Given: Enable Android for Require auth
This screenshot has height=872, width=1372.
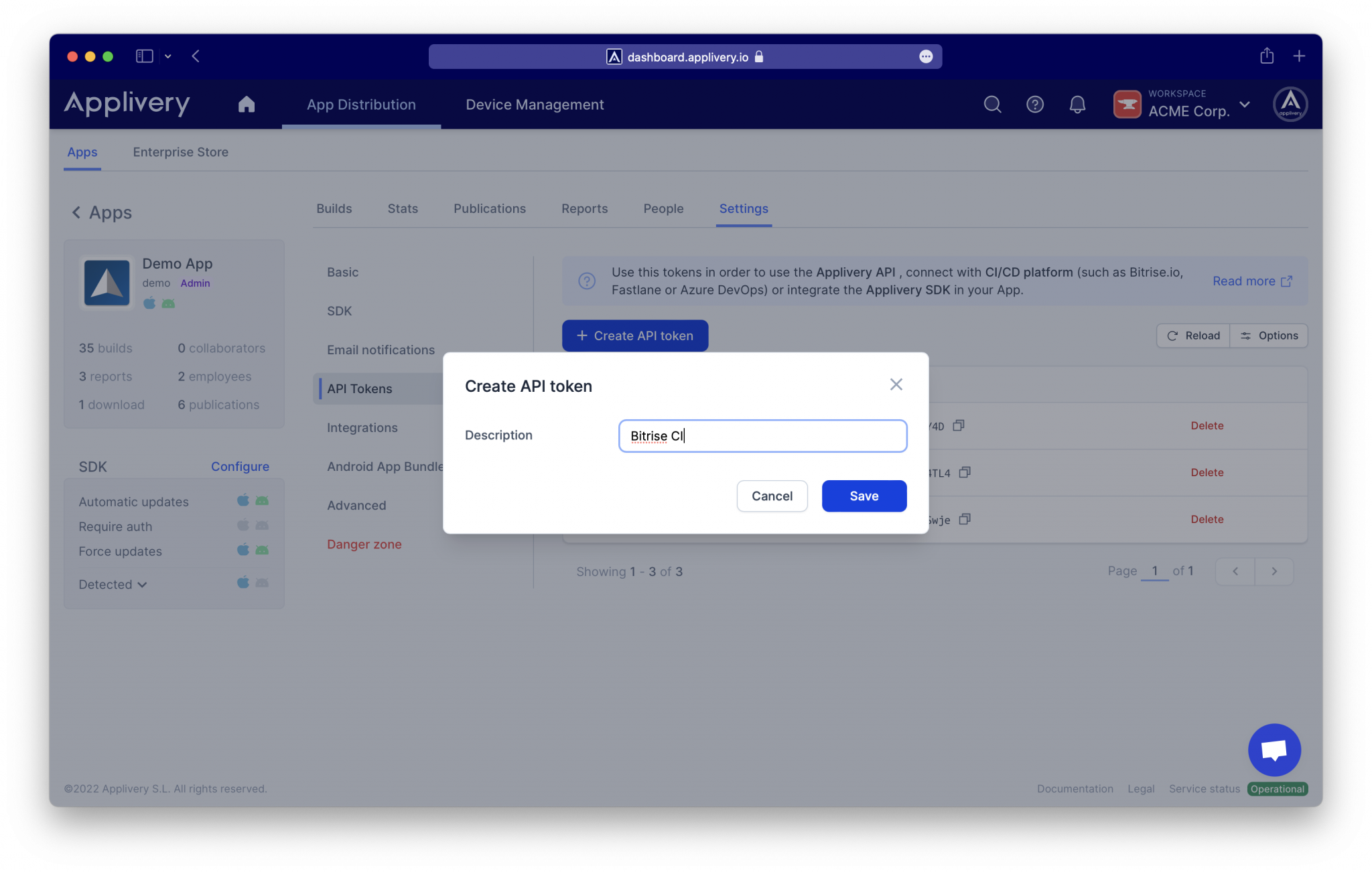Looking at the screenshot, I should [263, 525].
